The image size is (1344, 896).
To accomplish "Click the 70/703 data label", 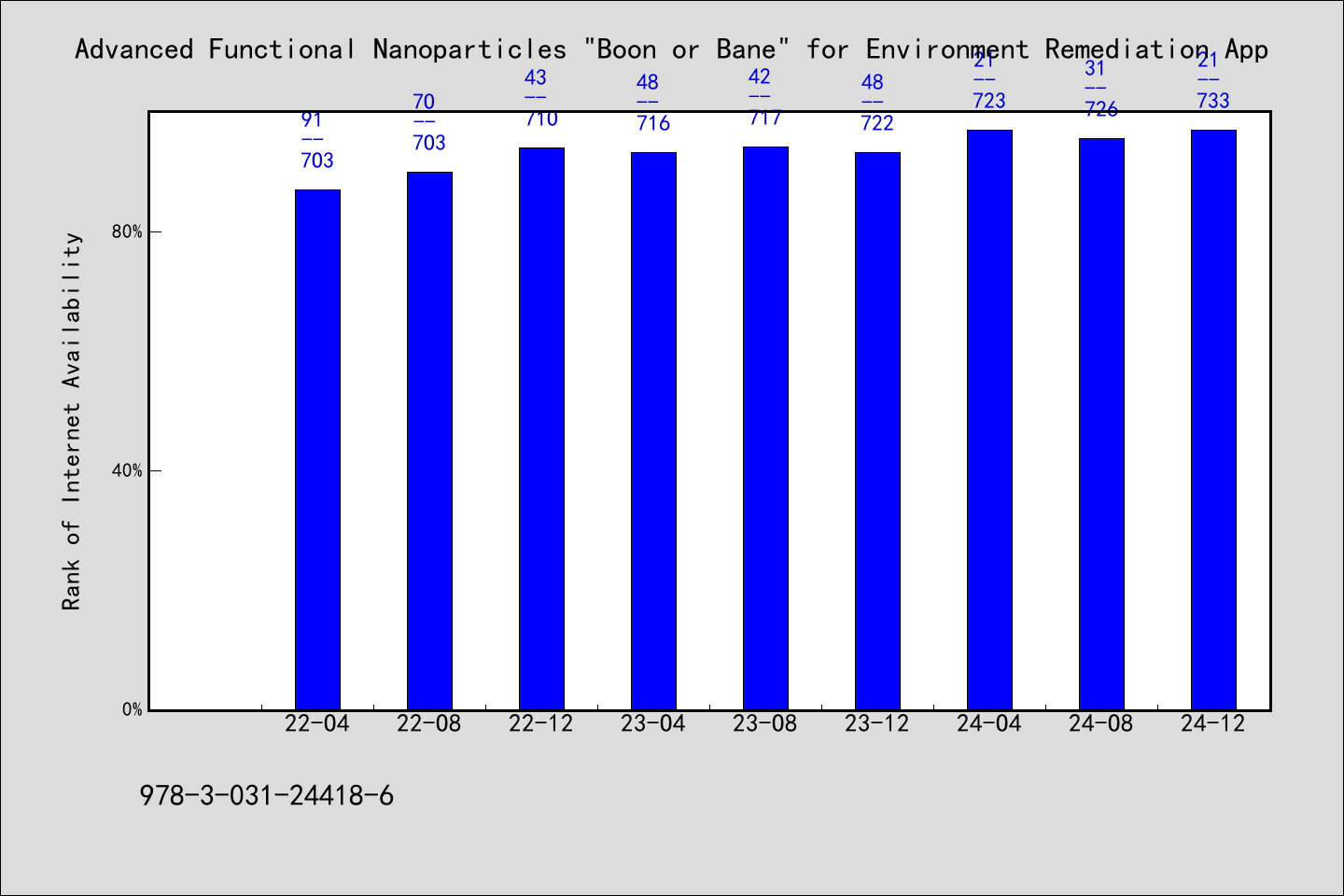I will pos(429,122).
